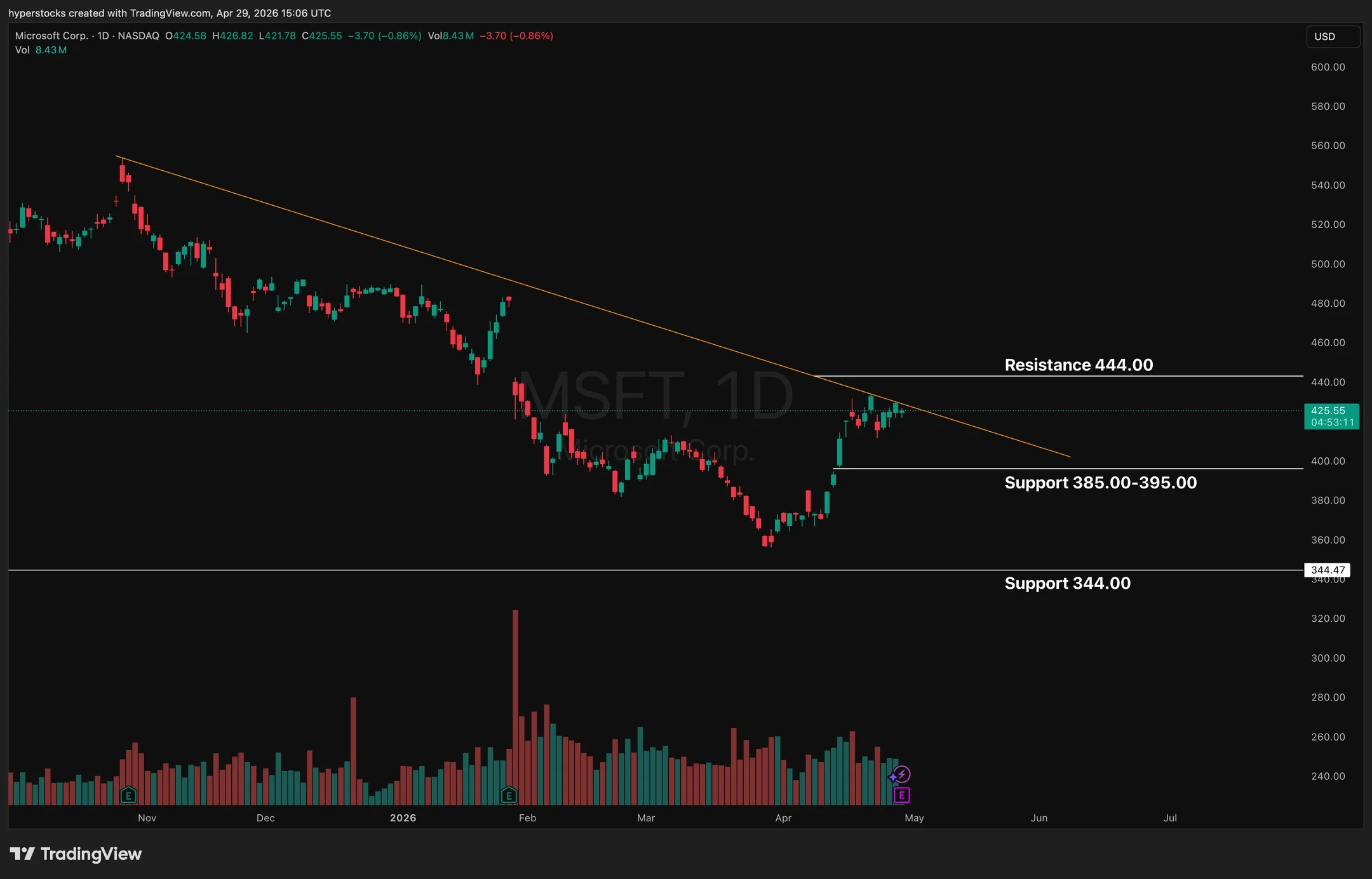The image size is (1372, 879).
Task: Click the close value C425.55
Action: tap(321, 36)
